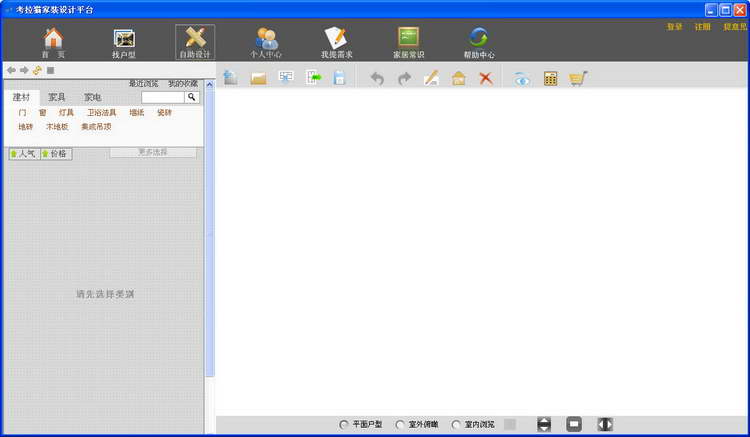Select the 室内浏览 radio button
Image resolution: width=750 pixels, height=437 pixels.
[456, 425]
